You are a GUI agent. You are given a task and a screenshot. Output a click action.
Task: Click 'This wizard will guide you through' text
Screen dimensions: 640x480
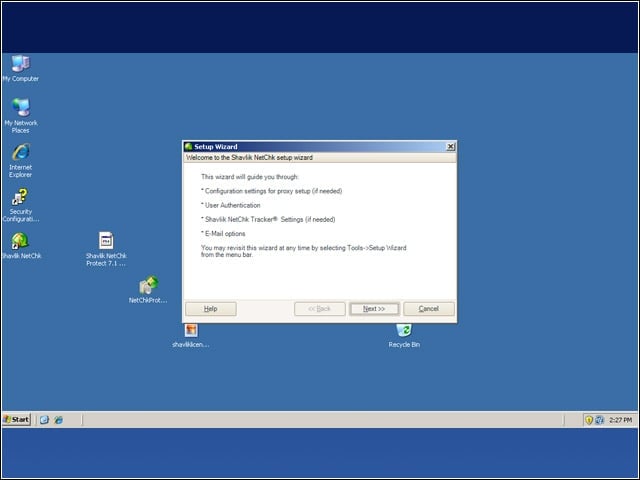click(249, 177)
